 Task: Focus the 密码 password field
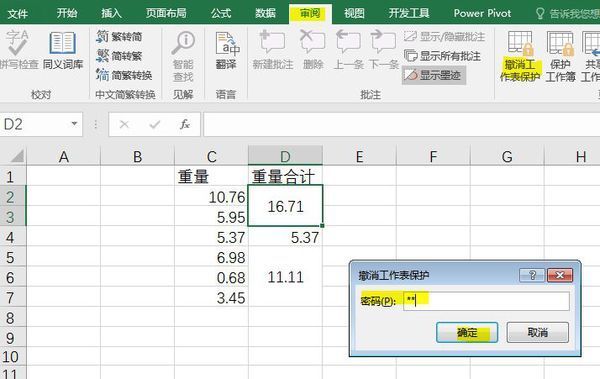tap(486, 301)
